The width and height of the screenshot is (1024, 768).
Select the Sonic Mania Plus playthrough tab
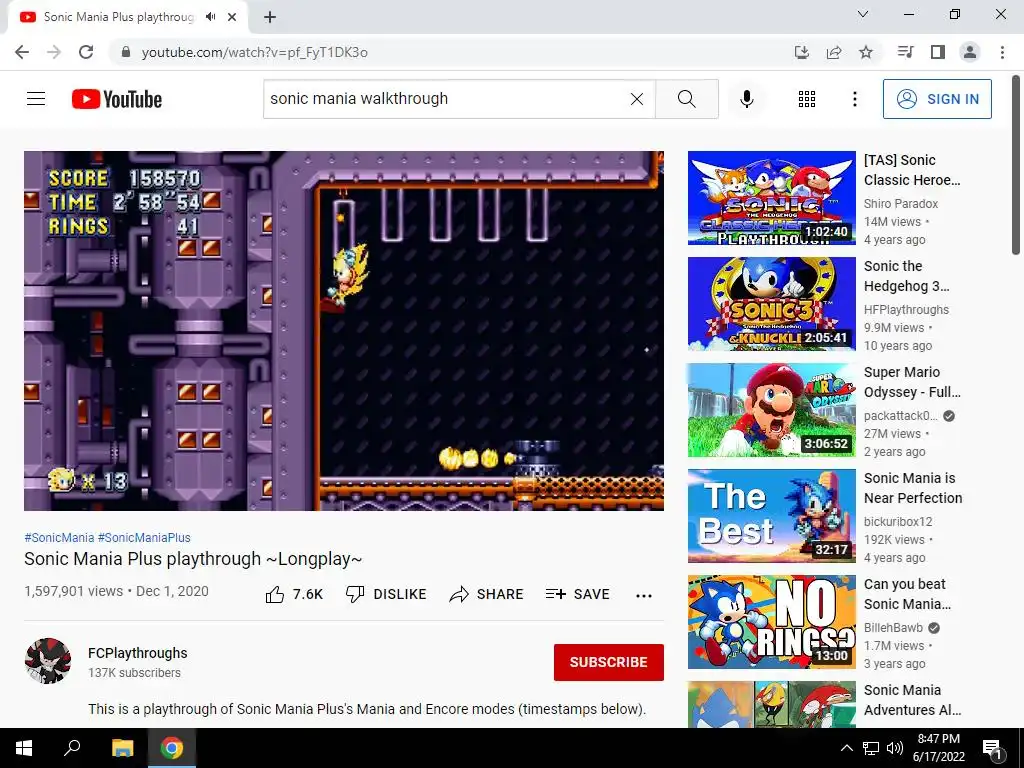point(127,17)
